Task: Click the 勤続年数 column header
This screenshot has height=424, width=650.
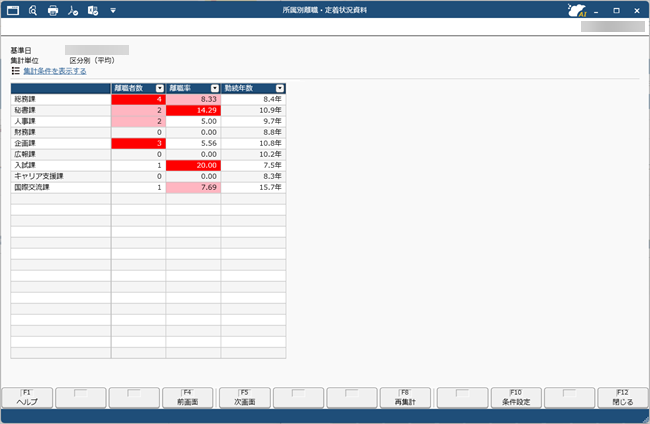Action: coord(253,88)
